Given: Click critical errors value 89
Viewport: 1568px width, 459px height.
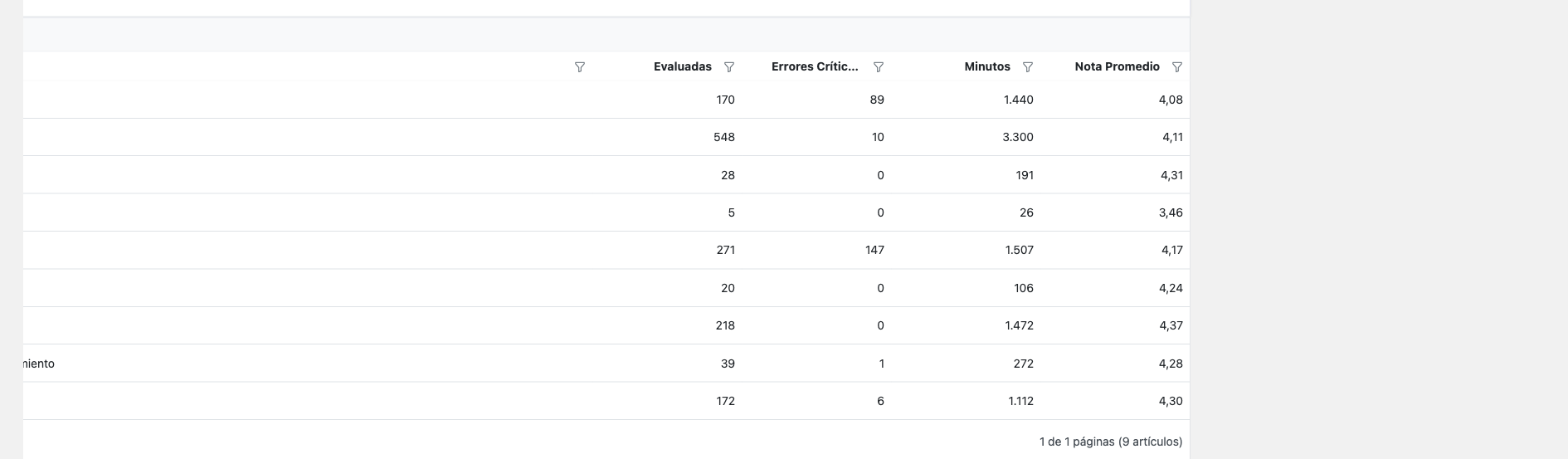Looking at the screenshot, I should 877,100.
